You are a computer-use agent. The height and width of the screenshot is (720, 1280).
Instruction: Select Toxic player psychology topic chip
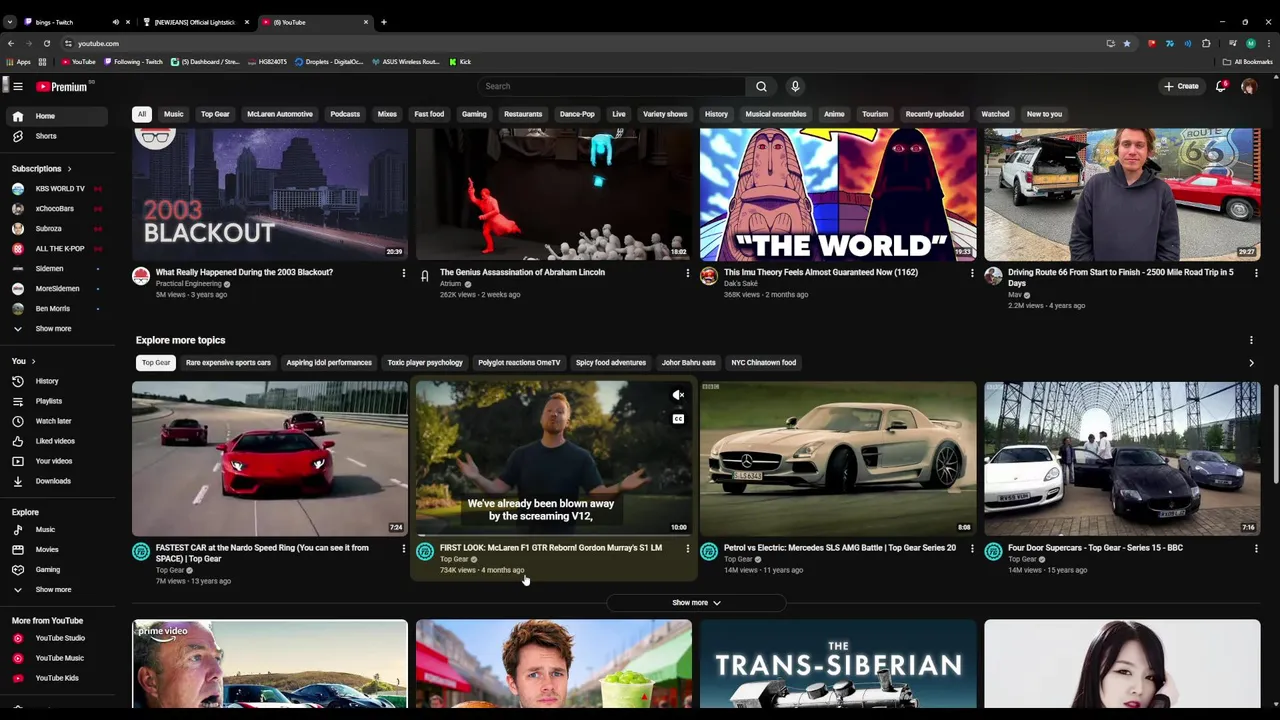pyautogui.click(x=425, y=363)
